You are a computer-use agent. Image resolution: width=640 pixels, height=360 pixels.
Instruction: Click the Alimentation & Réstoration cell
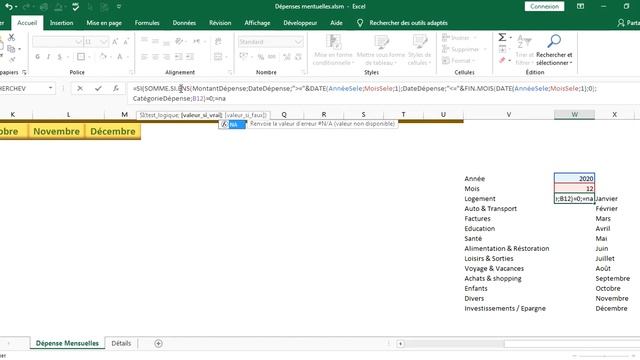coord(507,249)
